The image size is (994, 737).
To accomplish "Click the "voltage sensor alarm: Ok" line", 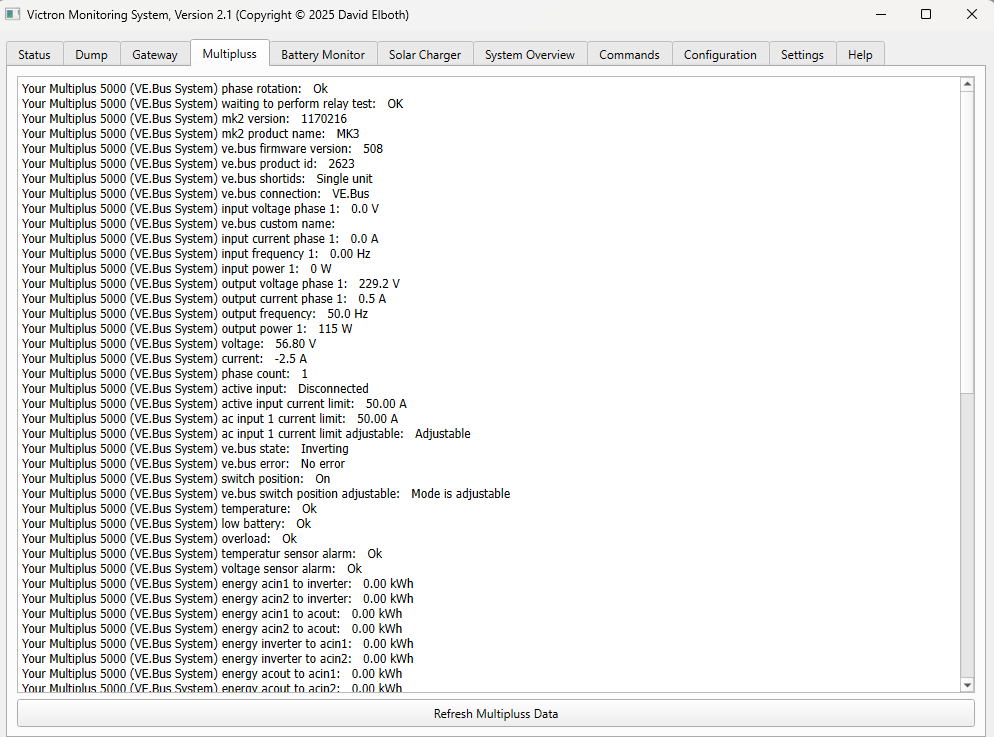I will pyautogui.click(x=192, y=569).
